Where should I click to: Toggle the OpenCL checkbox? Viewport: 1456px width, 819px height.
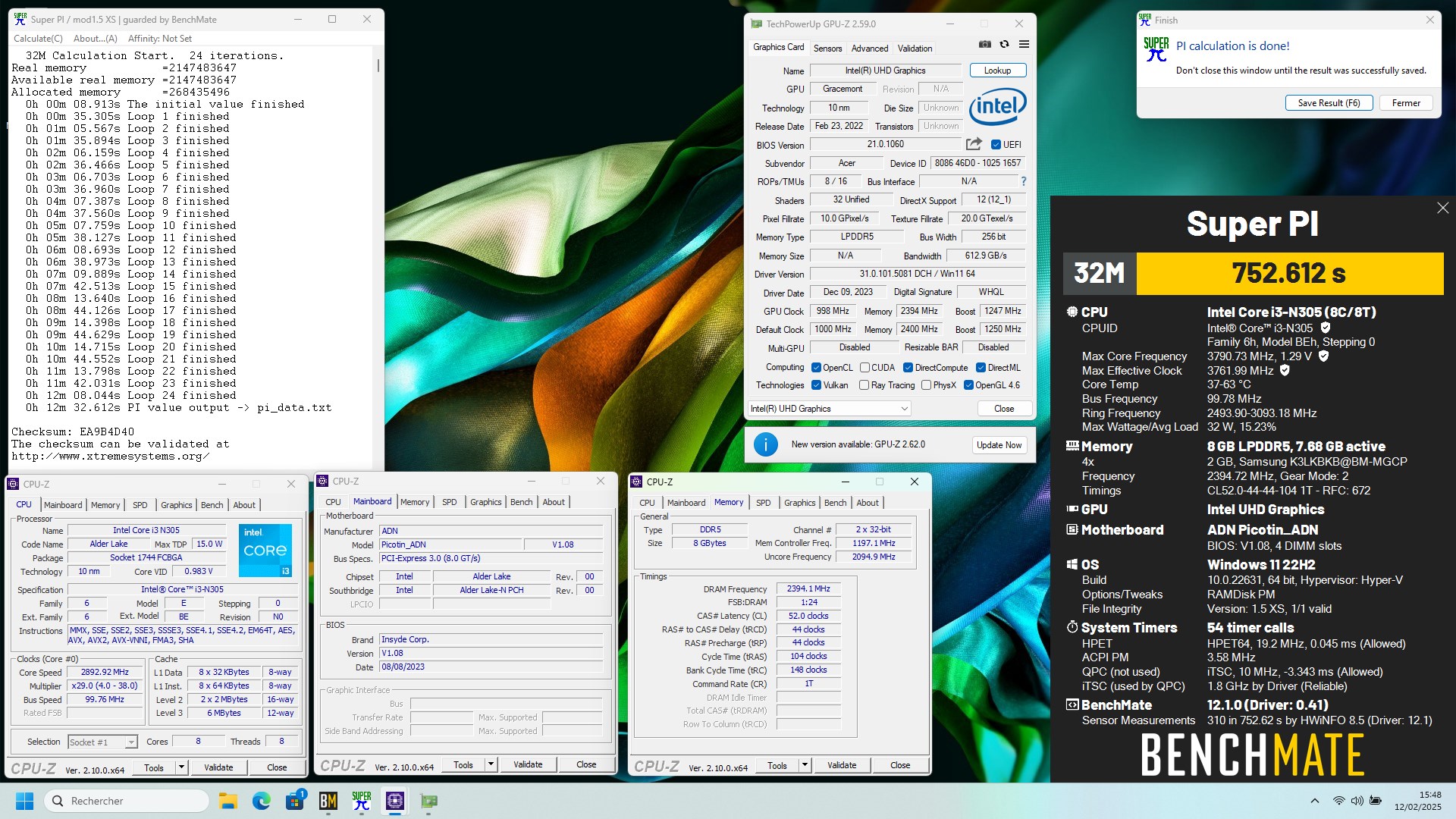point(817,368)
